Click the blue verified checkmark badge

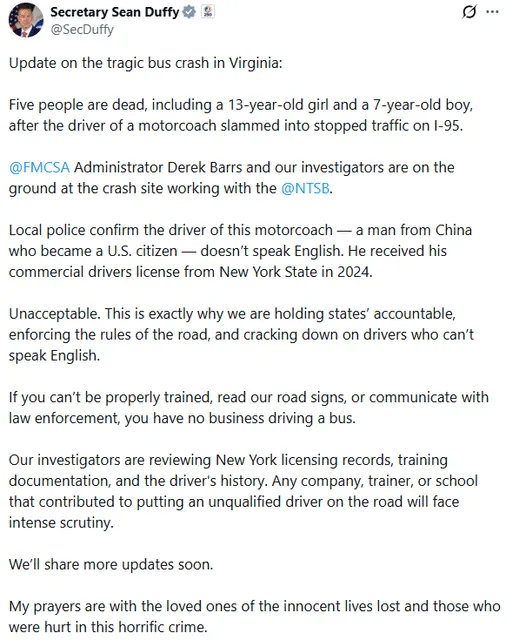[189, 12]
